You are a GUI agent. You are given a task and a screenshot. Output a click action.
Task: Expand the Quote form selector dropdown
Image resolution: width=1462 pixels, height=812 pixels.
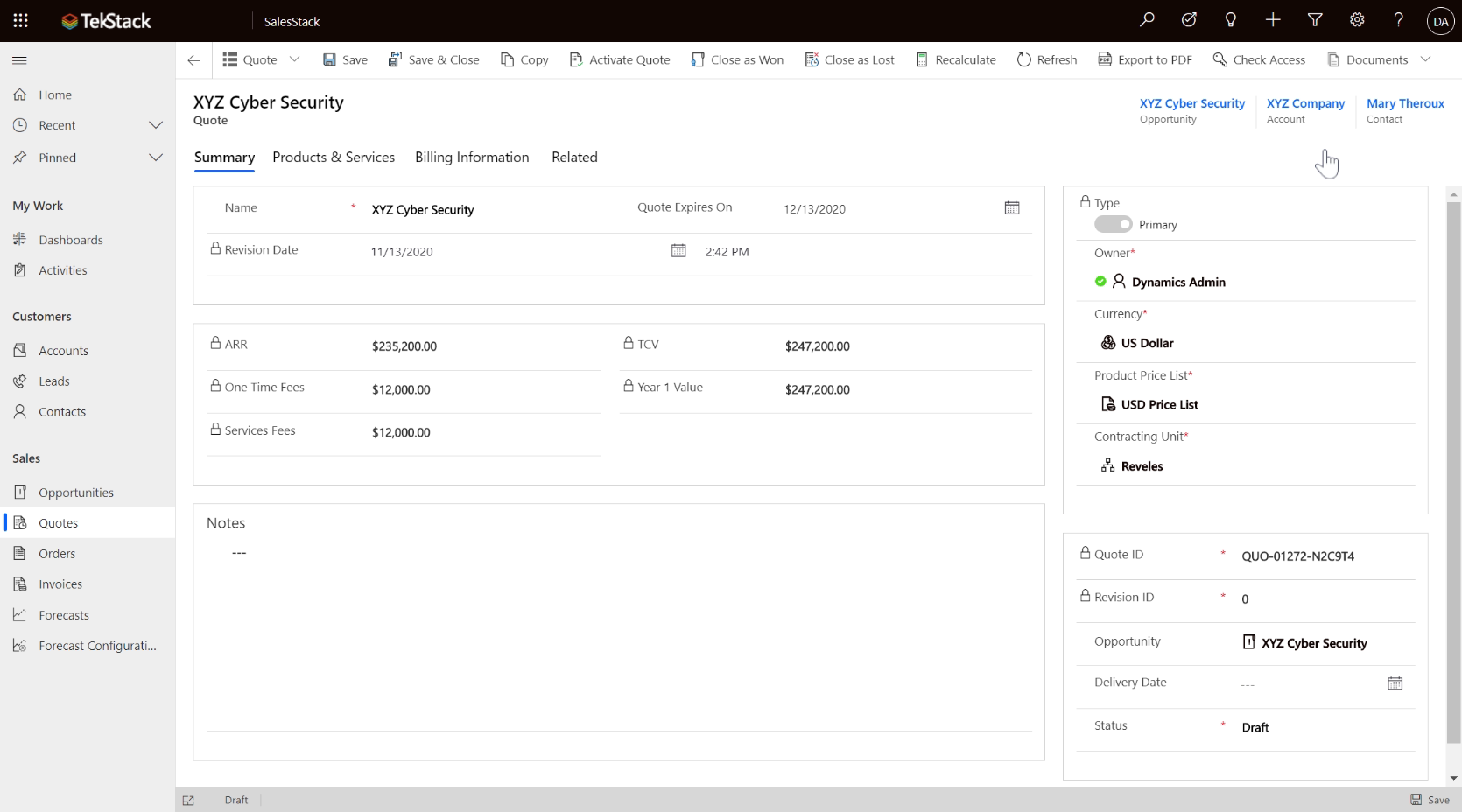pos(295,59)
